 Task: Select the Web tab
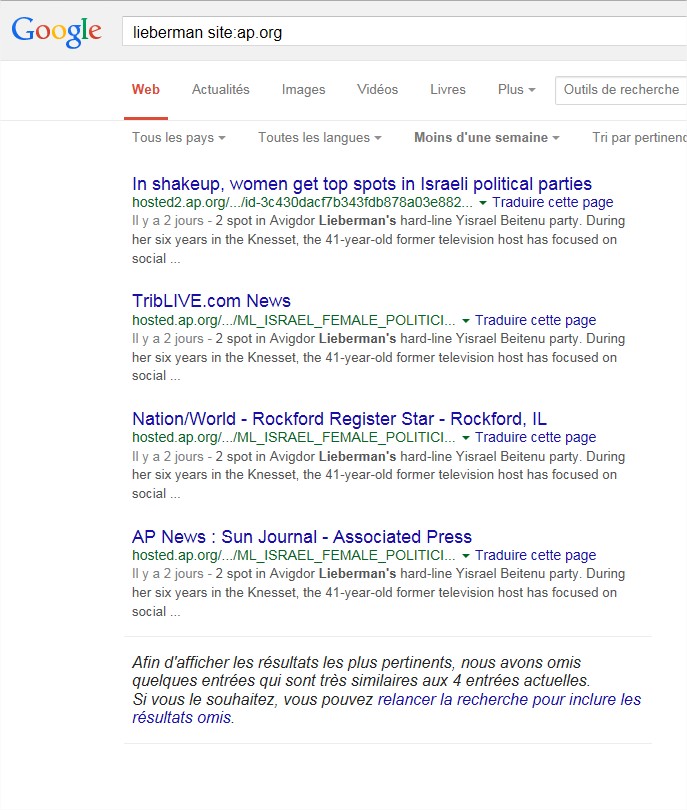coord(146,89)
